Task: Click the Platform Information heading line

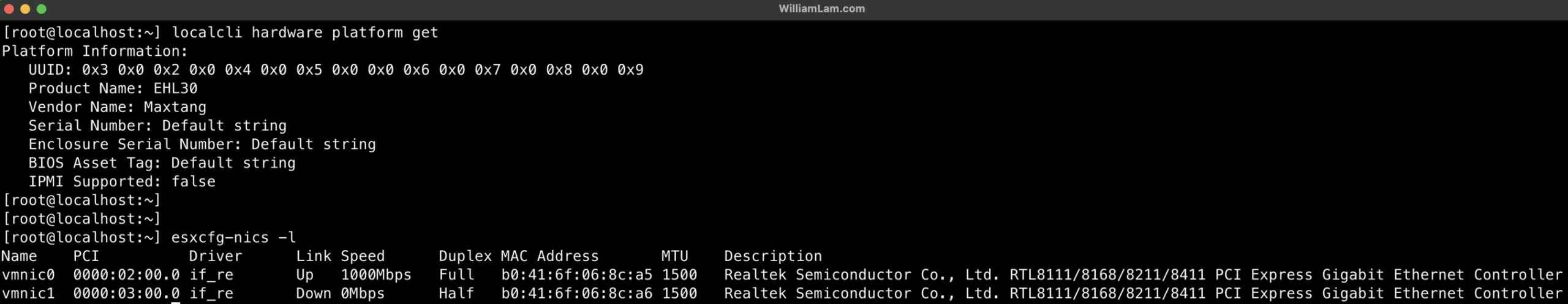Action: [95, 51]
